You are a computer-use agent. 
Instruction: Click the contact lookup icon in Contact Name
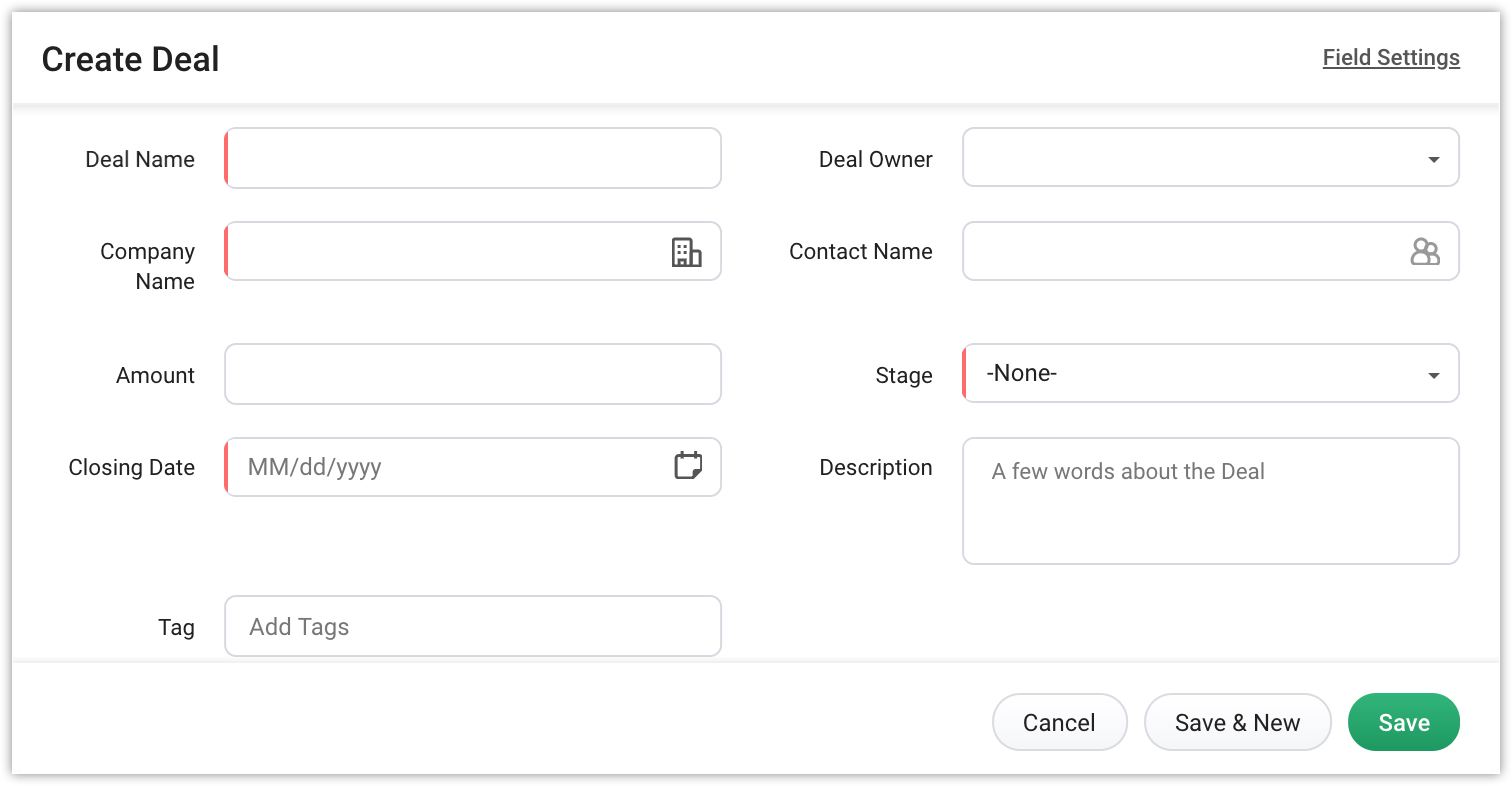[1425, 252]
